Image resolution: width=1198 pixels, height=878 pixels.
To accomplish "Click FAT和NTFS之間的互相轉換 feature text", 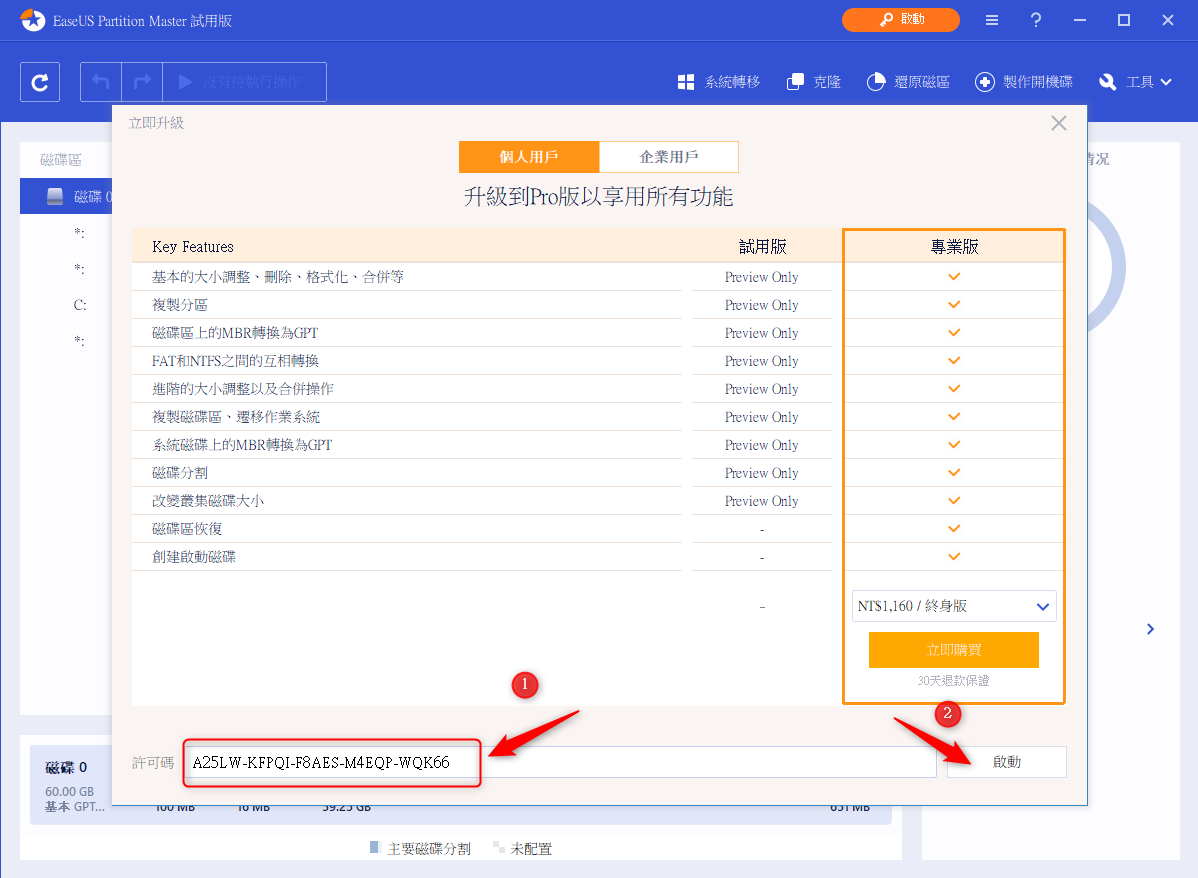I will [235, 361].
